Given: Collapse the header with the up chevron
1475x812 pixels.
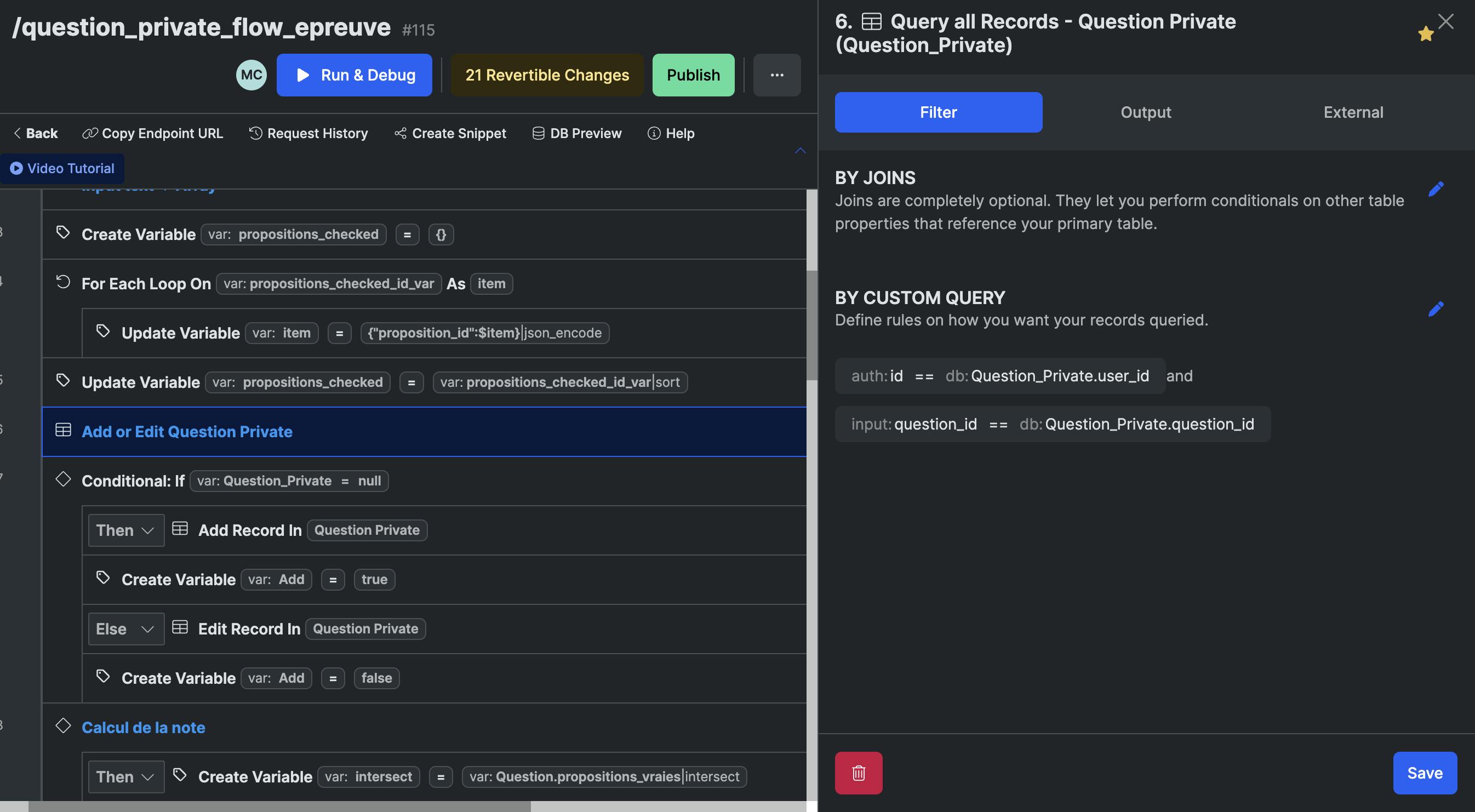Looking at the screenshot, I should point(800,151).
